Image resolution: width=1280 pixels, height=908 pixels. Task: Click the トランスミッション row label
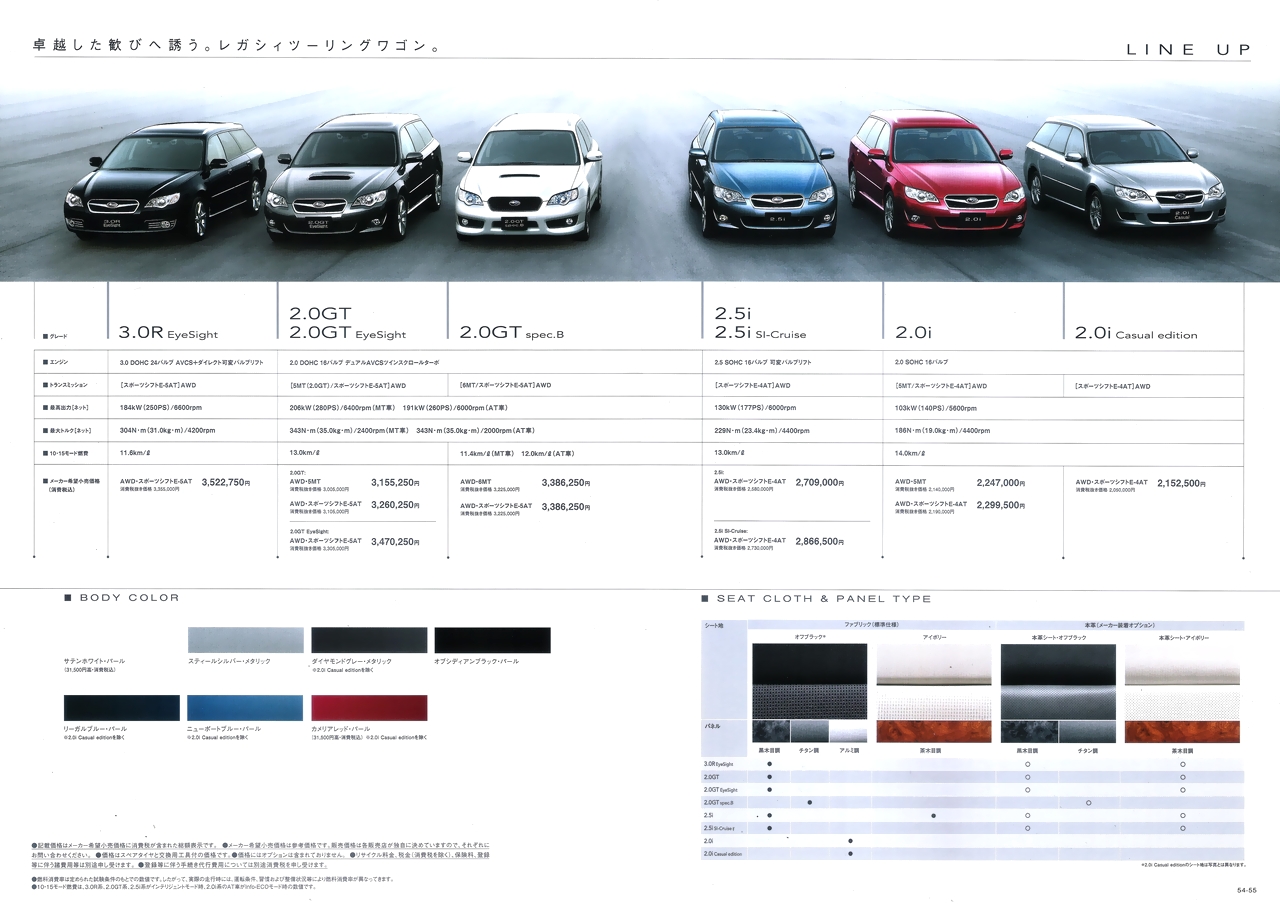pos(66,385)
